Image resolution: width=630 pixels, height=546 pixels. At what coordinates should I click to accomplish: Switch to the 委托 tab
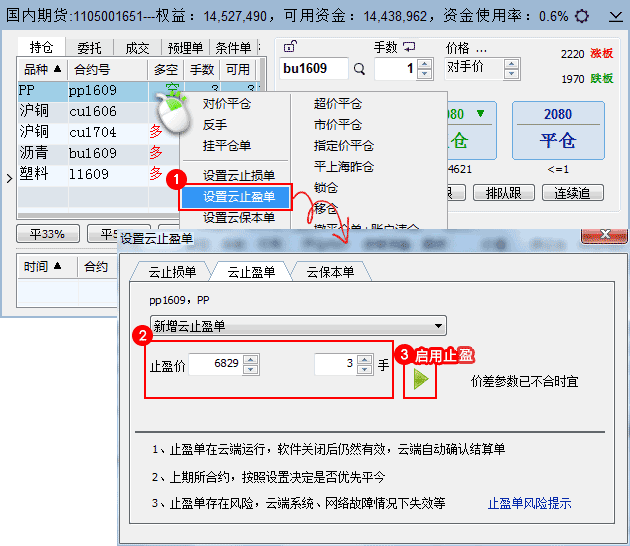coord(89,47)
